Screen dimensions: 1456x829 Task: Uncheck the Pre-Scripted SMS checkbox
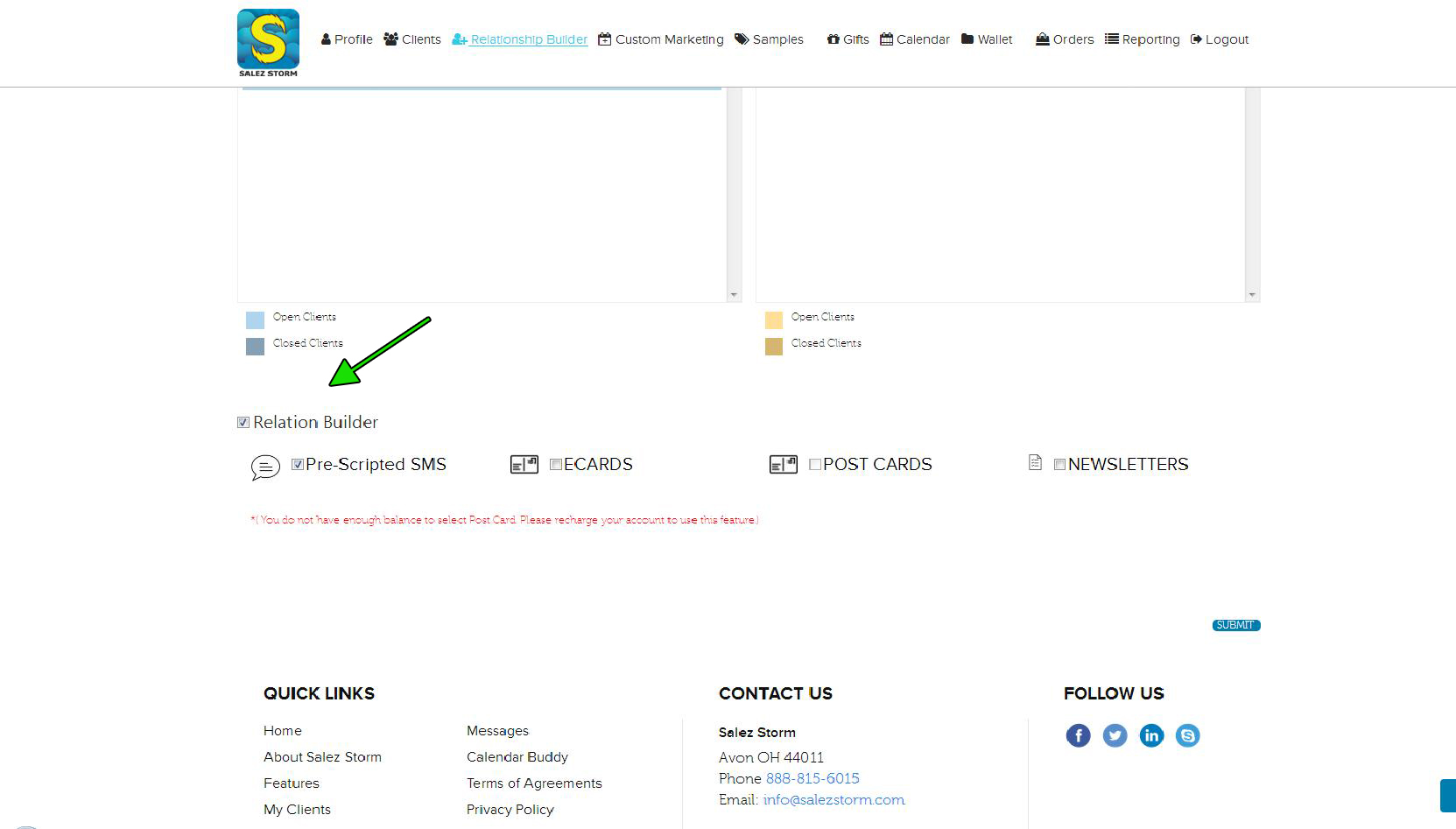298,465
